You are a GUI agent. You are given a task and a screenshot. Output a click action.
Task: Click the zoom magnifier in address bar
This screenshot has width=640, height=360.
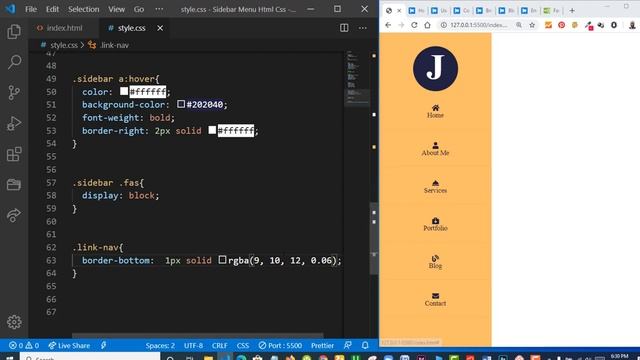pos(519,25)
